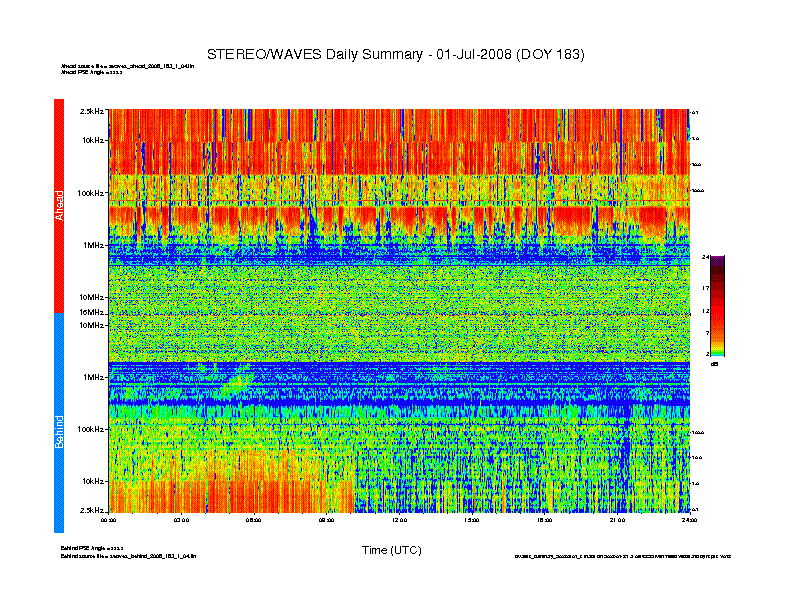
Task: Click the 18:00 time tick label
Action: 544,520
